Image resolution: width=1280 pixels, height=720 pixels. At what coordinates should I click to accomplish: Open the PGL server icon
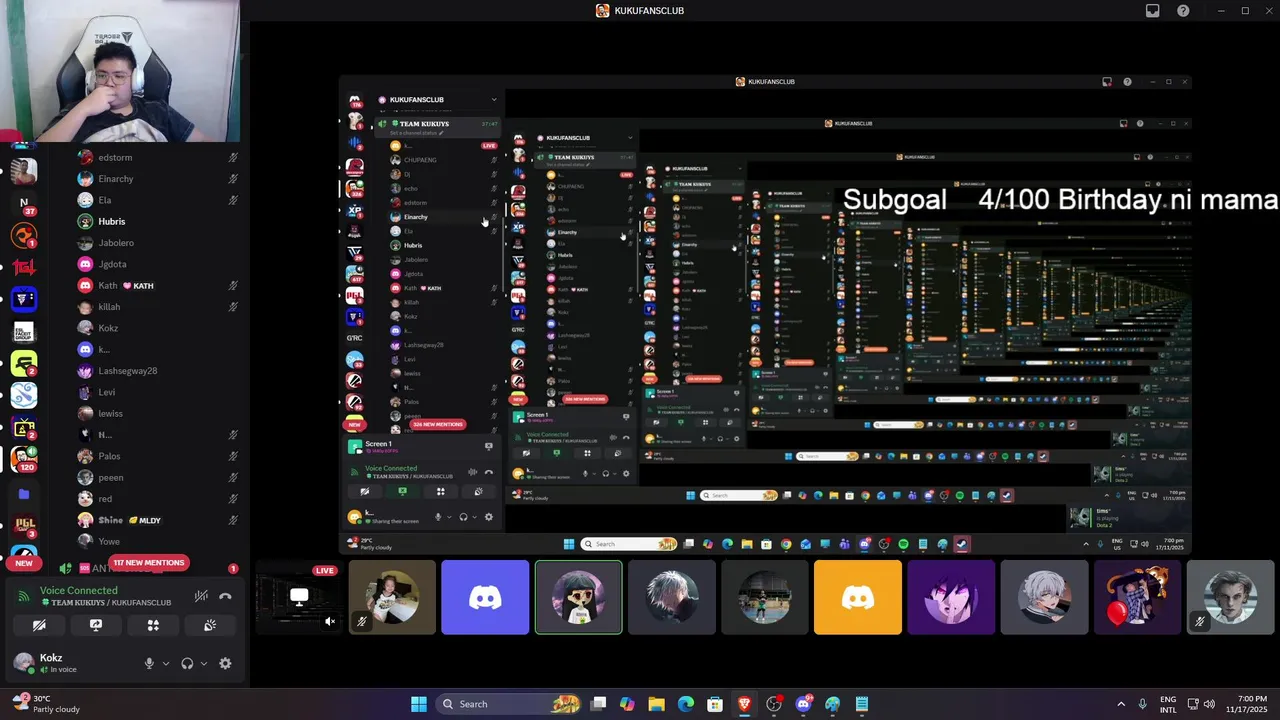coord(24,525)
